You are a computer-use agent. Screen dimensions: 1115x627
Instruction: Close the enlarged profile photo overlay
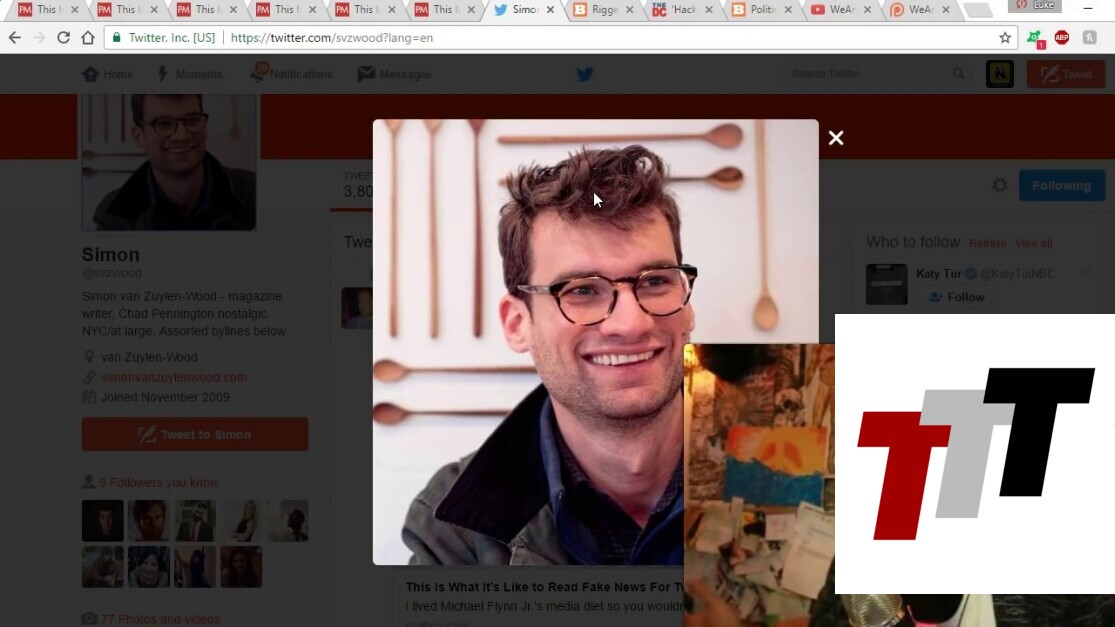pos(836,138)
